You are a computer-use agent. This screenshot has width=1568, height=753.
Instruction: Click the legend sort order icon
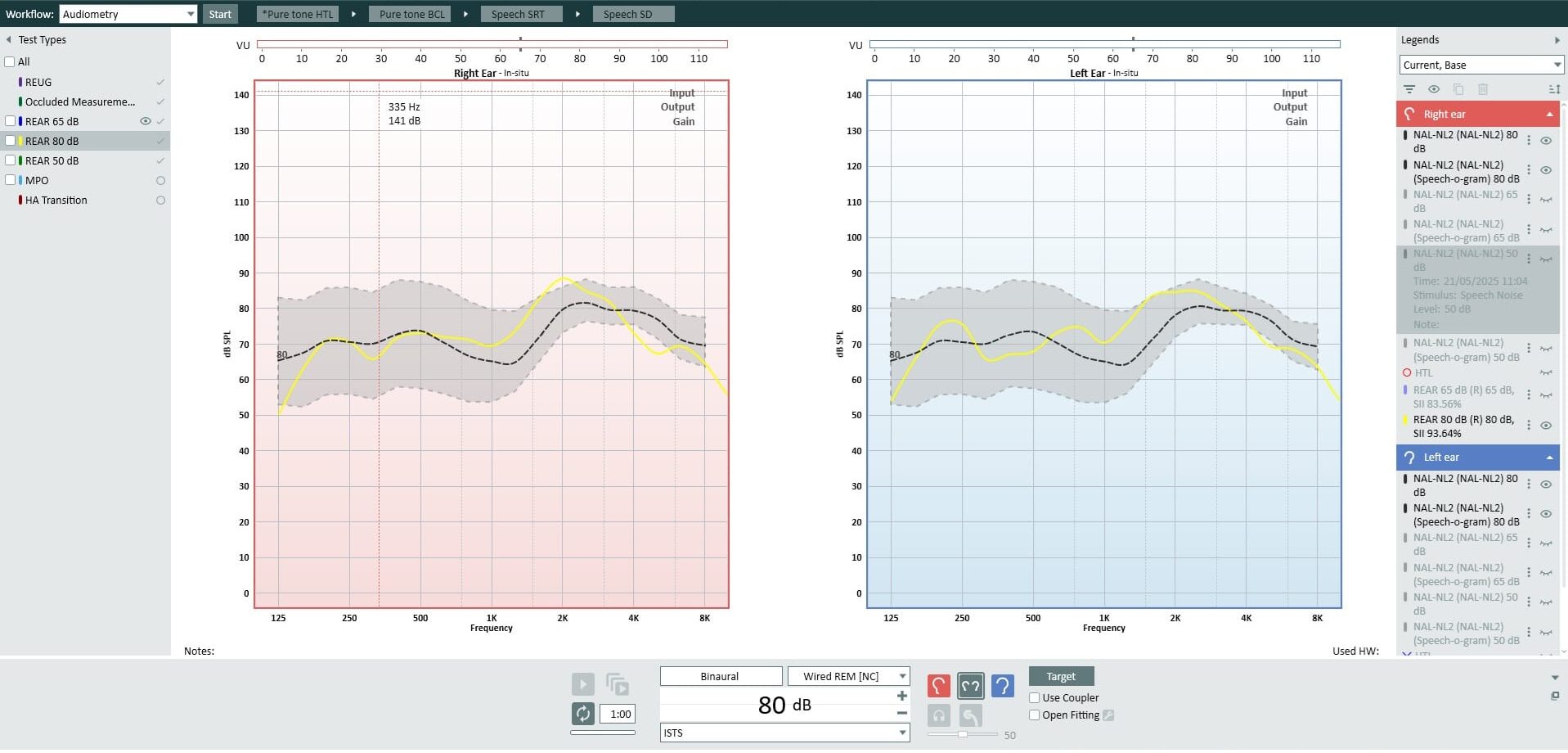pyautogui.click(x=1553, y=89)
